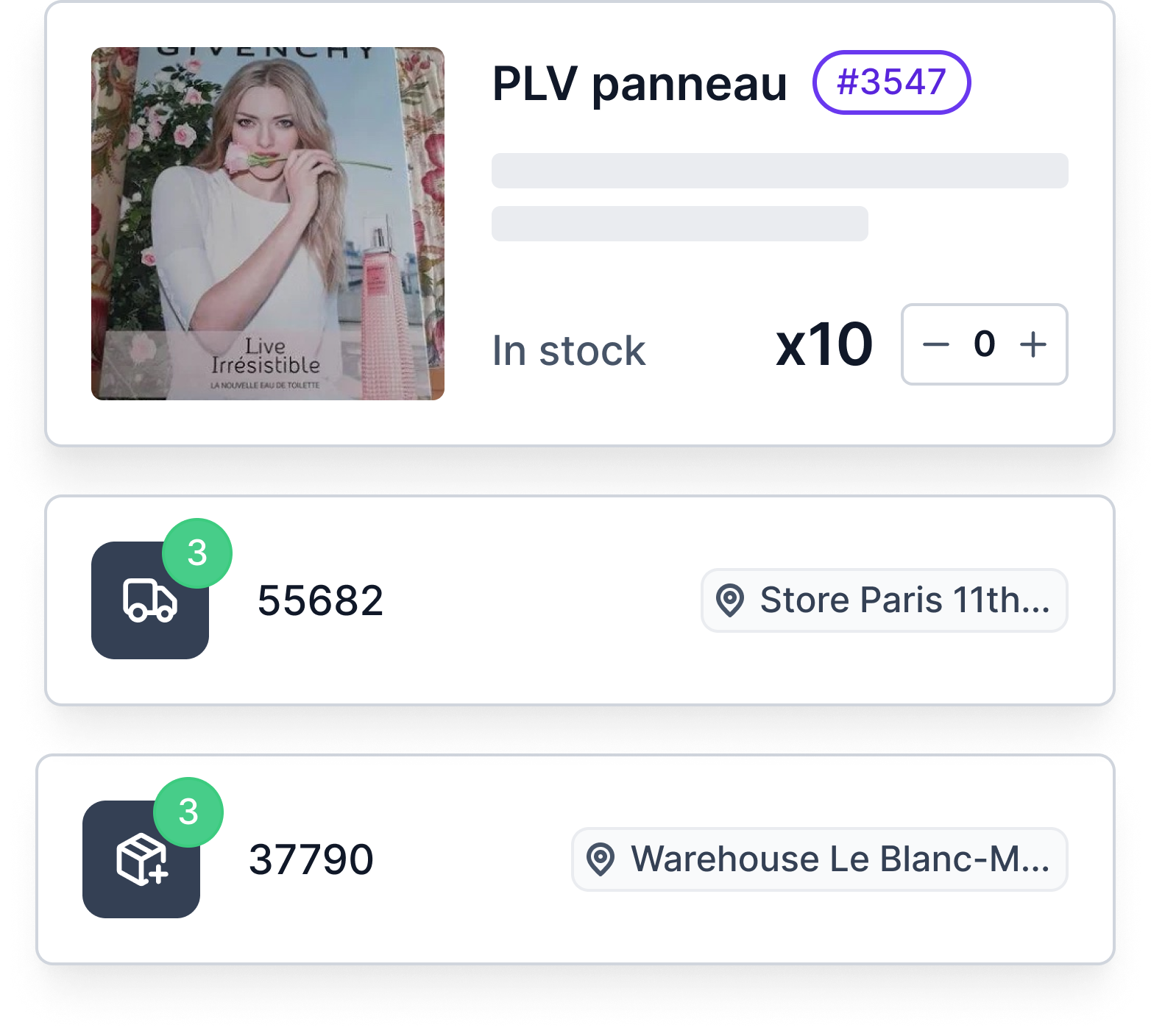Click the location pin beside Warehouse Le Blanc-M
1151x1036 pixels.
pos(601,859)
